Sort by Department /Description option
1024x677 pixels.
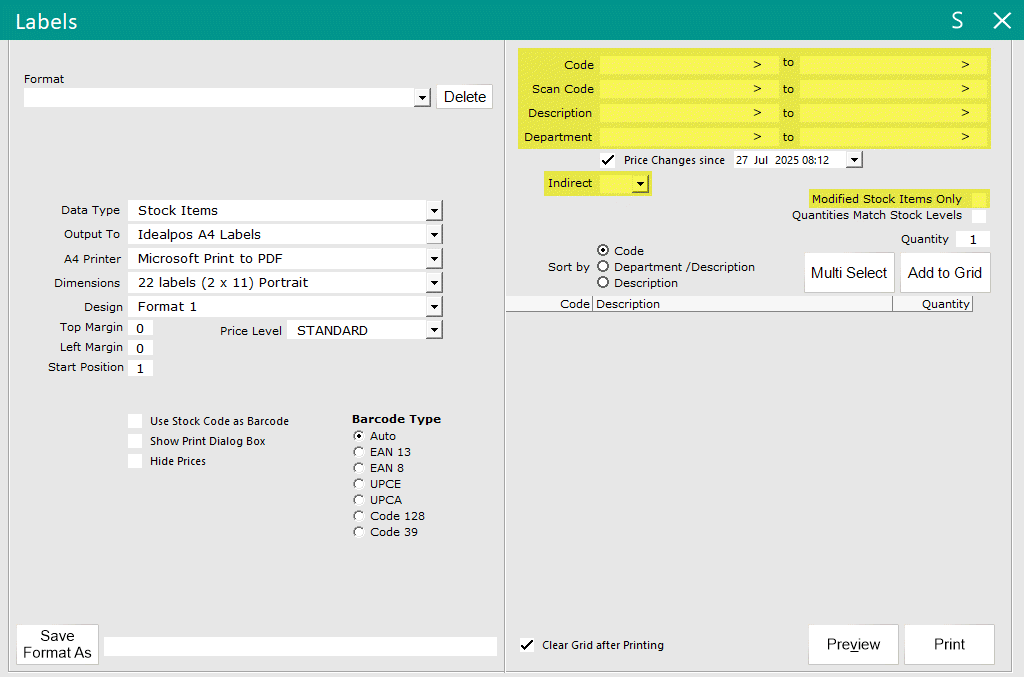point(603,266)
